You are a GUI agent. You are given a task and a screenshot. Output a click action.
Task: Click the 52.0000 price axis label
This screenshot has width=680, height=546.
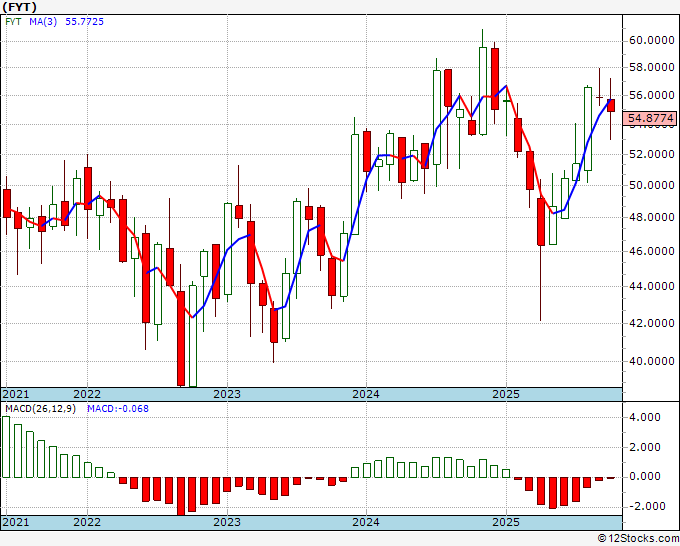[651, 154]
